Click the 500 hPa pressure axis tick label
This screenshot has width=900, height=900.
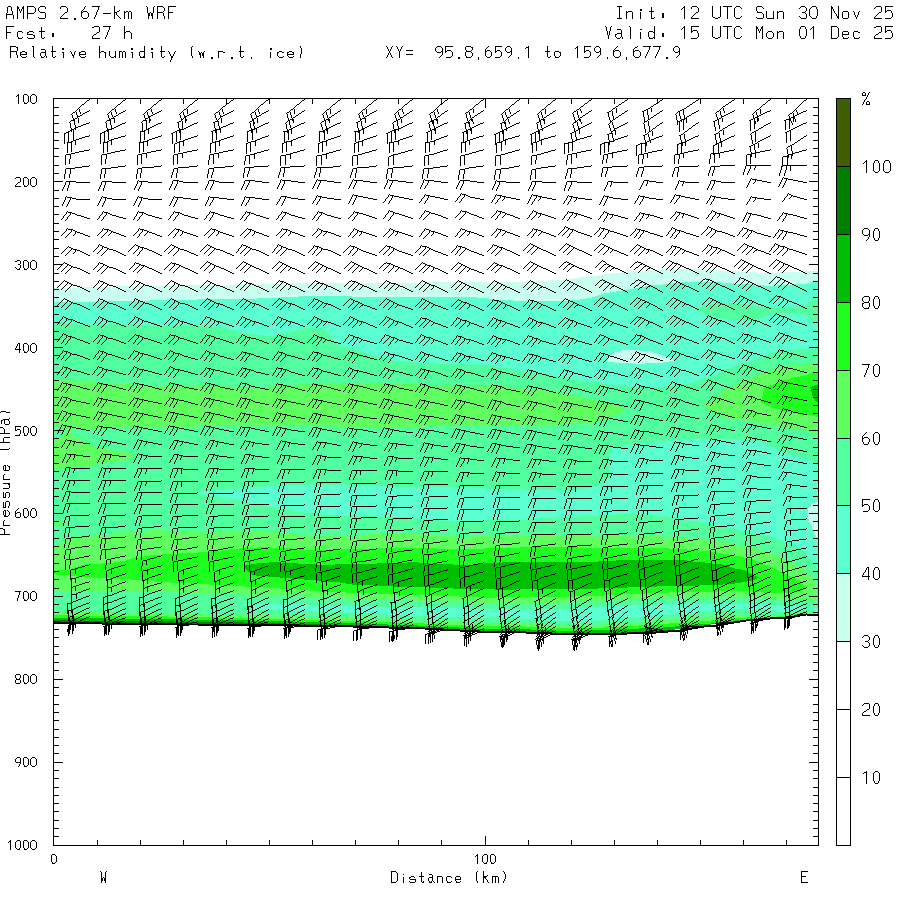pyautogui.click(x=25, y=431)
